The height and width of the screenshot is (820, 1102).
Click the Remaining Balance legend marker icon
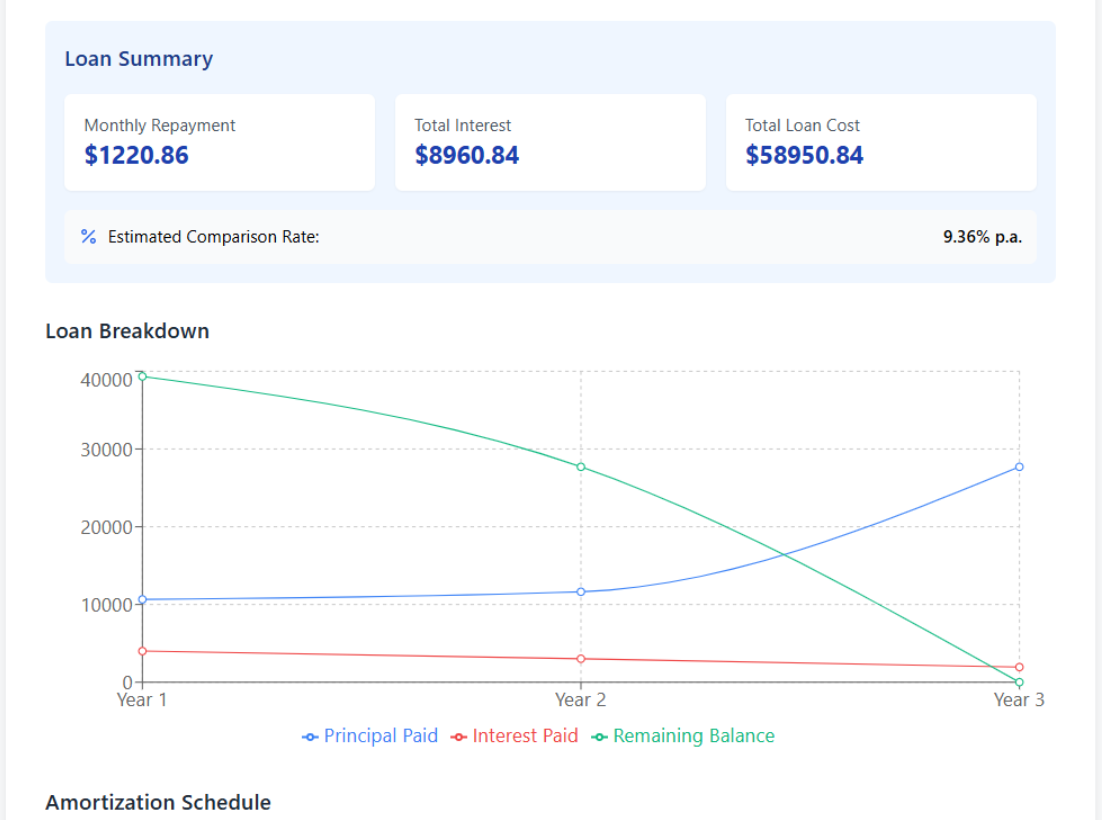[x=599, y=737]
